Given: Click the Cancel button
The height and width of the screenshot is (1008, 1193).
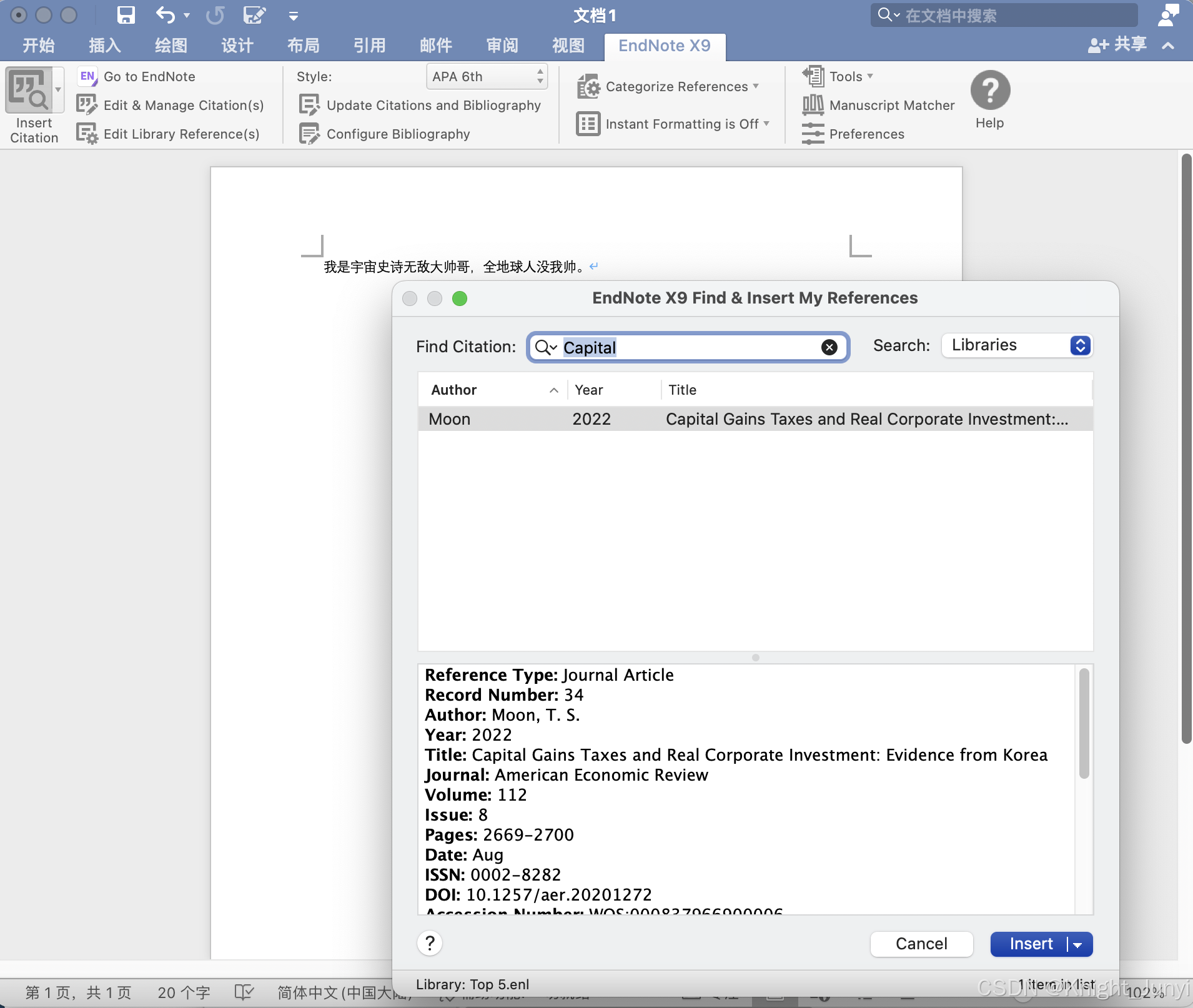Looking at the screenshot, I should [921, 944].
